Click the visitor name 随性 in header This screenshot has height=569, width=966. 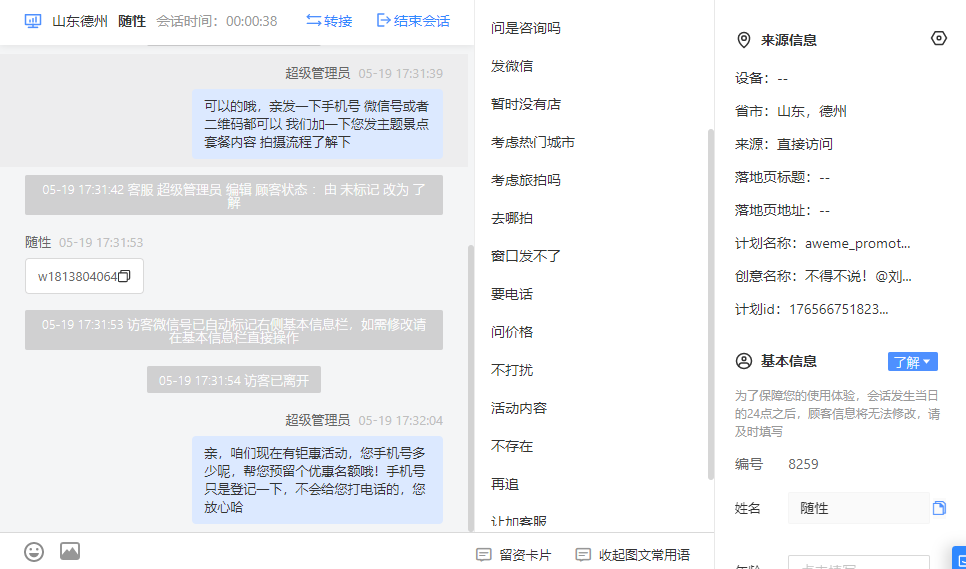coord(132,21)
